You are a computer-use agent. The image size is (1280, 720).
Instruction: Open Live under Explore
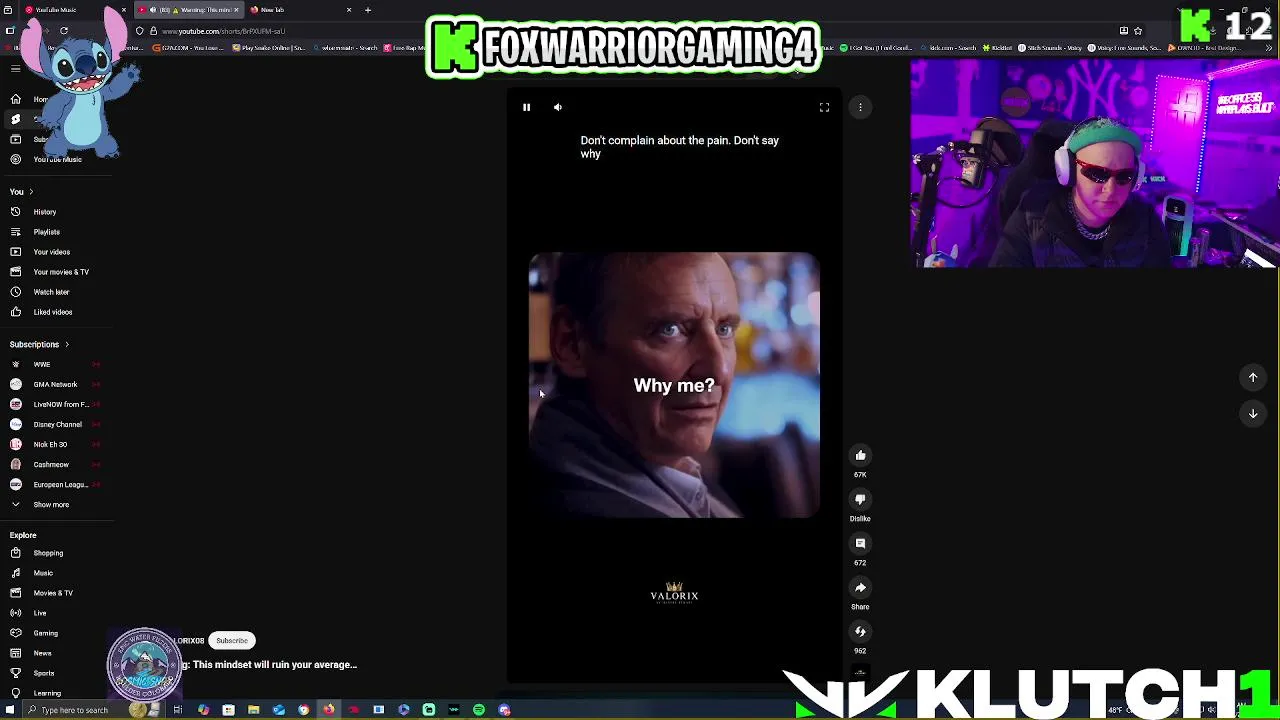point(40,613)
